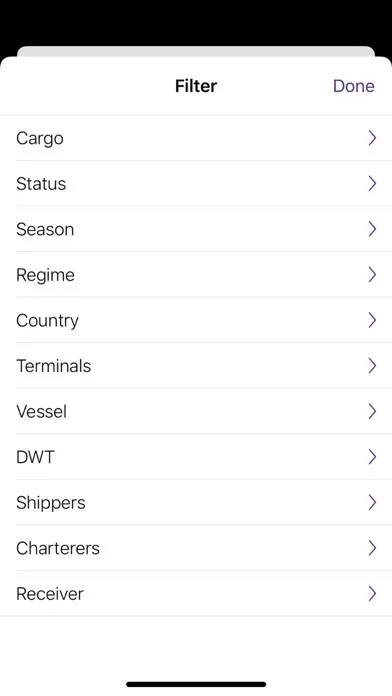Open the Cargo filter option
The width and height of the screenshot is (392, 696).
coord(196,138)
